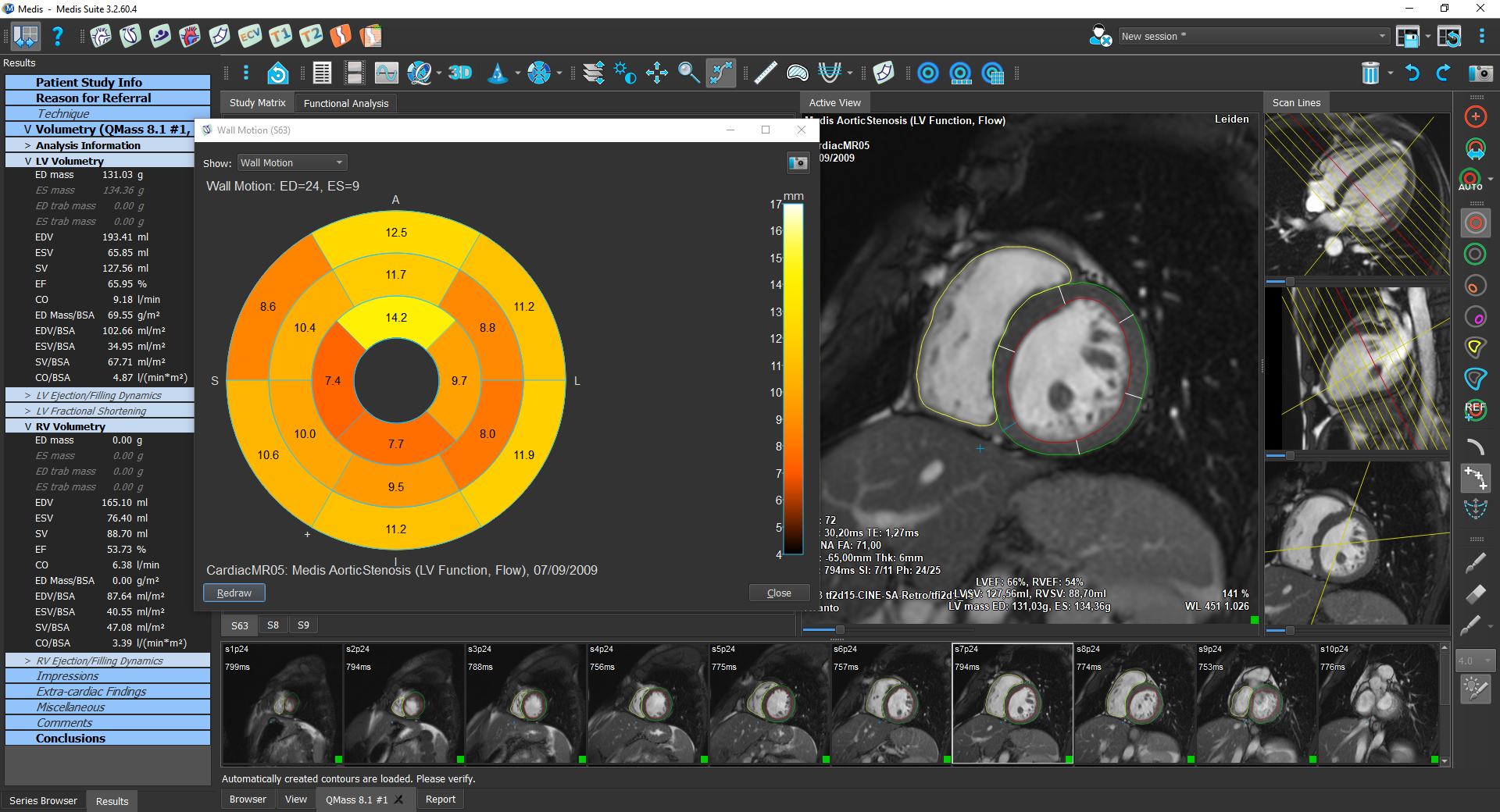This screenshot has width=1500, height=812.
Task: Switch to the Study Matrix tab
Action: [x=257, y=103]
